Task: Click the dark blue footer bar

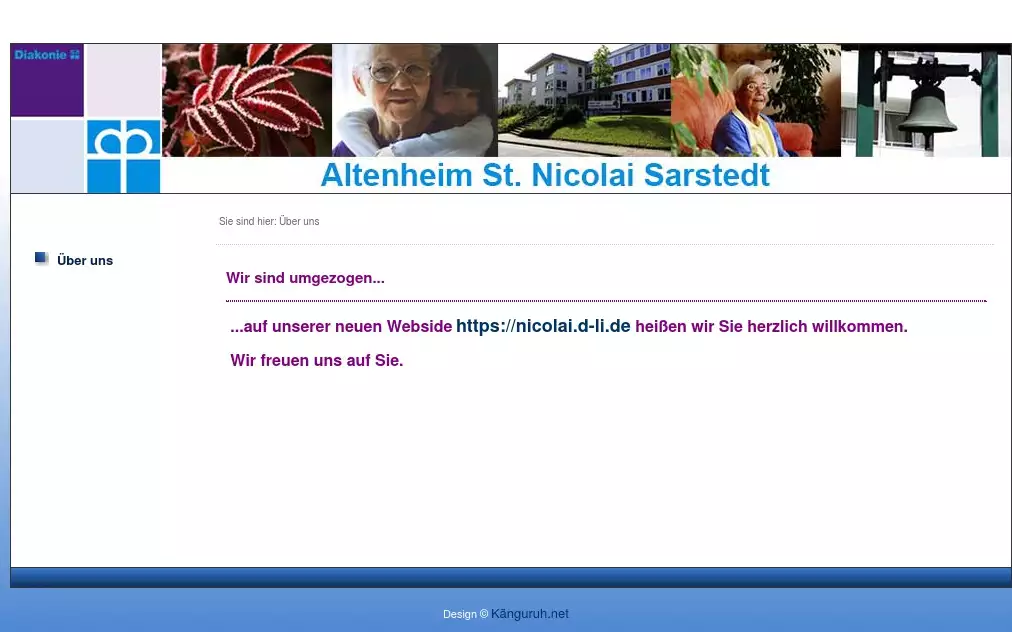Action: [510, 577]
